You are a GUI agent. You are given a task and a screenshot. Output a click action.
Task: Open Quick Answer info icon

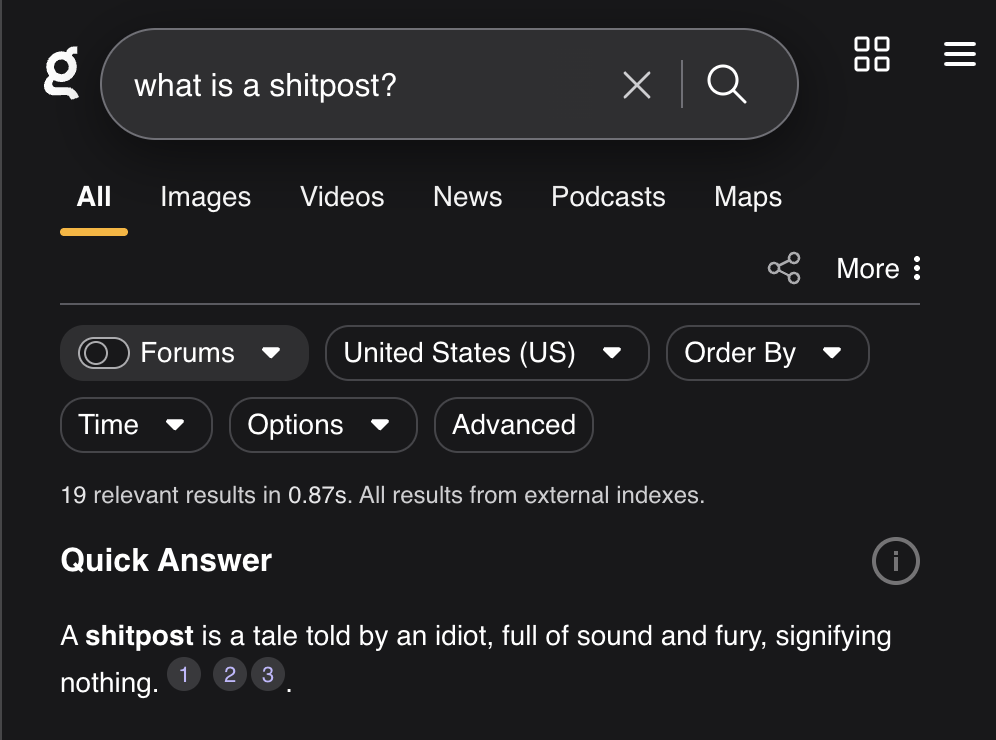[x=895, y=563]
